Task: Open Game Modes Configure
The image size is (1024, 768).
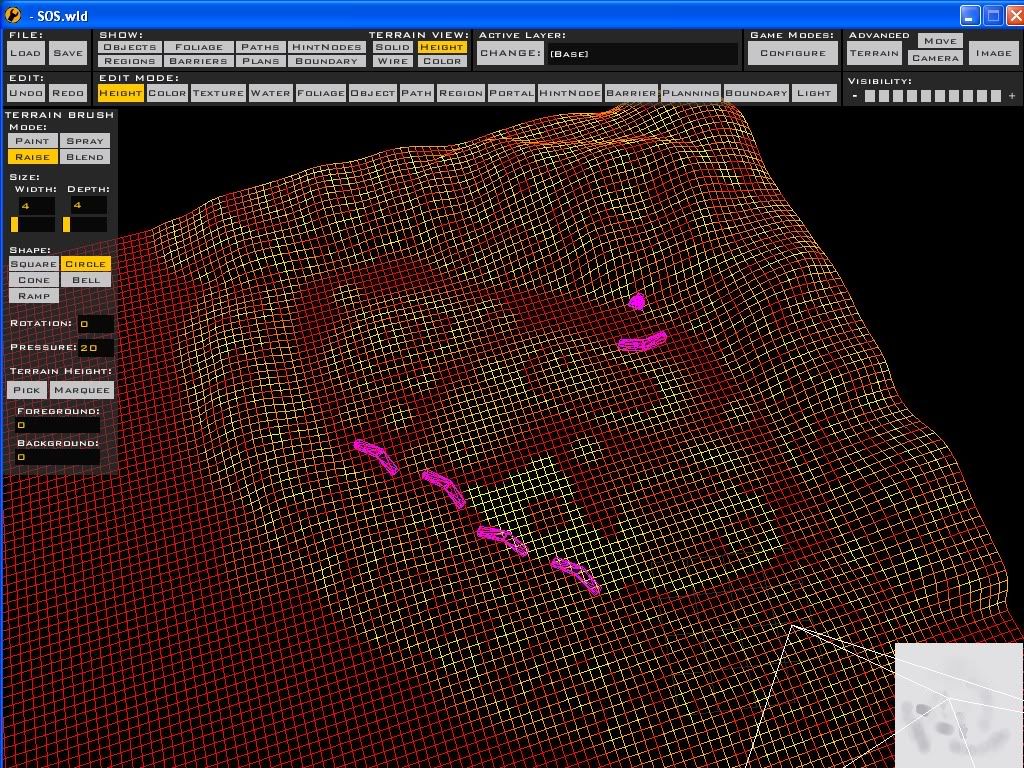Action: (793, 54)
